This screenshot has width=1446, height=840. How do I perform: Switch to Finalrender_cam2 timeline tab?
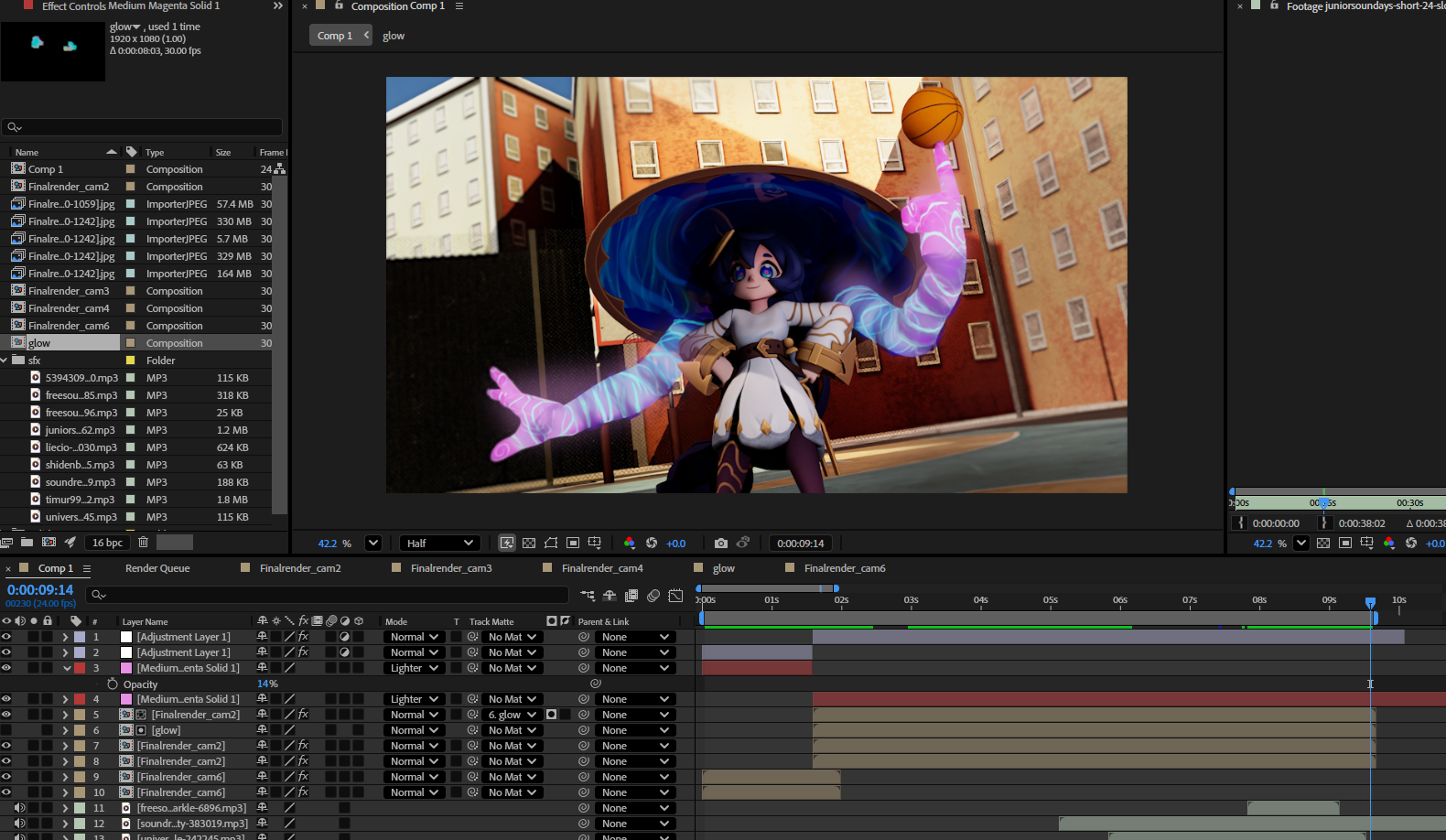pos(300,568)
